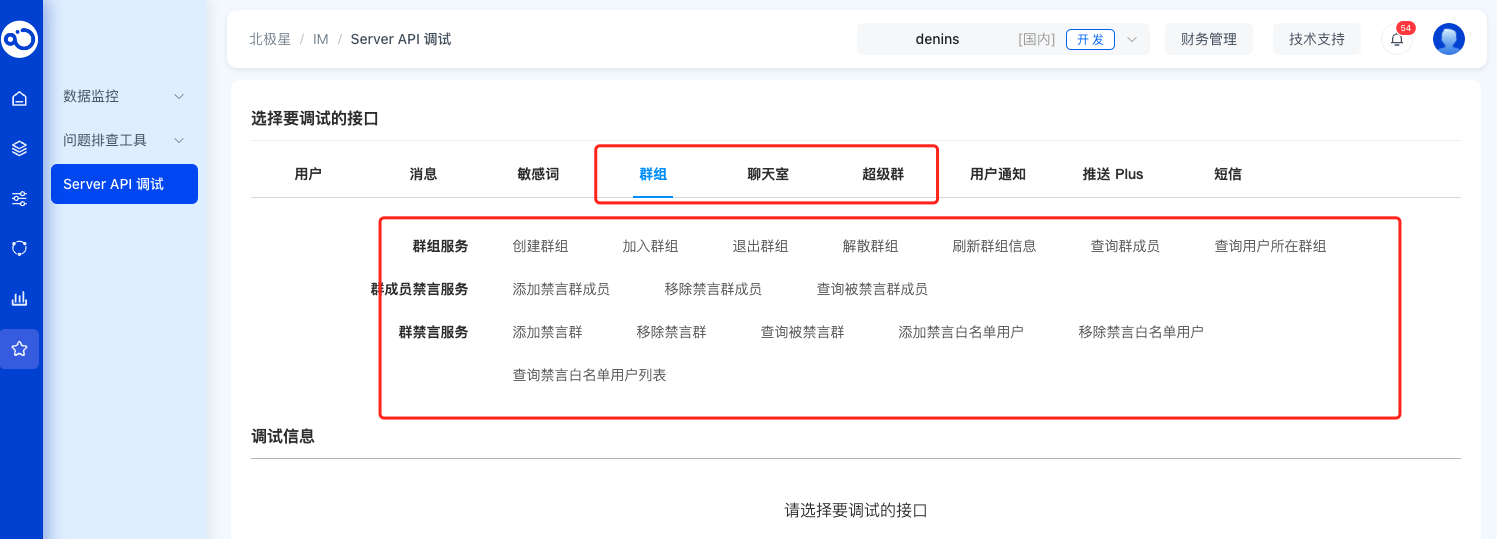
Task: Click the 群组服务 row label
Action: 440,246
